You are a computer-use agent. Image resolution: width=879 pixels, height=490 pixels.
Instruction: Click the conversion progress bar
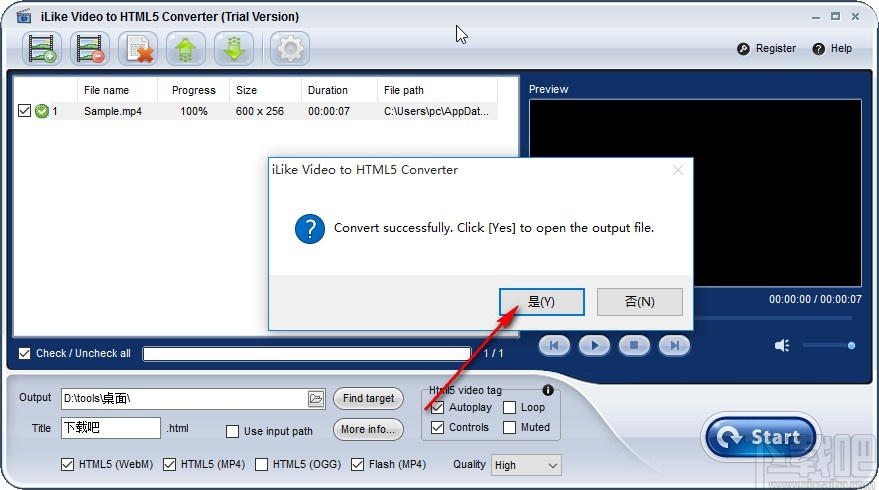307,353
